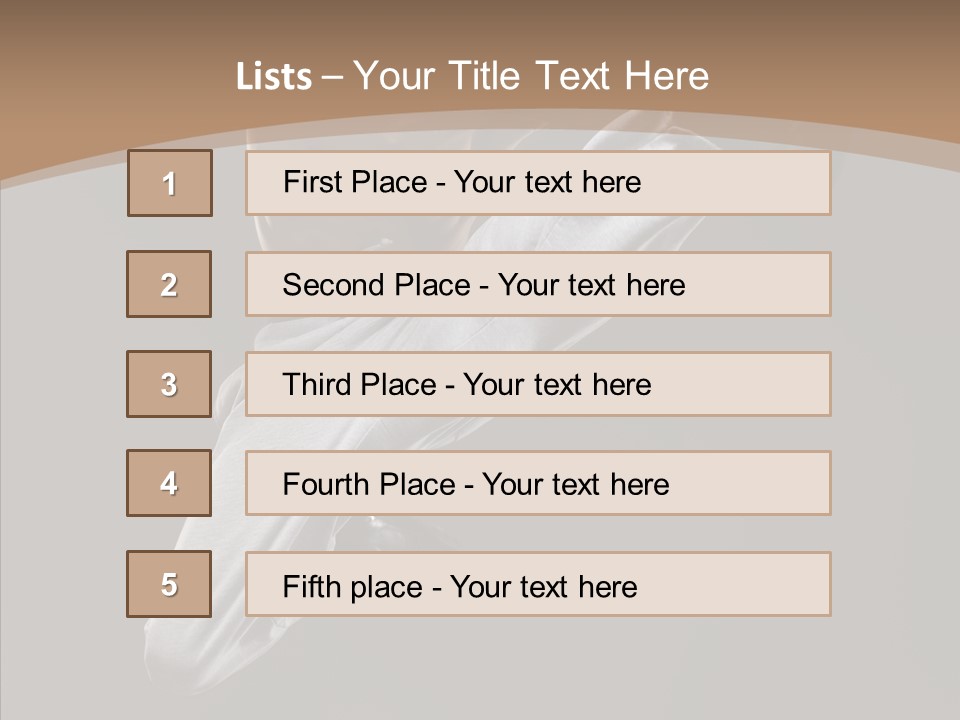The image size is (960, 720).
Task: Select the First Place text bar
Action: 538,183
